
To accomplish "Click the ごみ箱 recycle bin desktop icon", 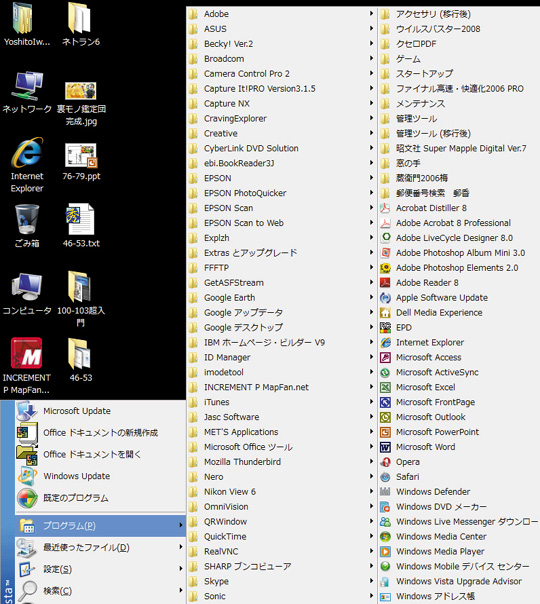I will point(27,226).
